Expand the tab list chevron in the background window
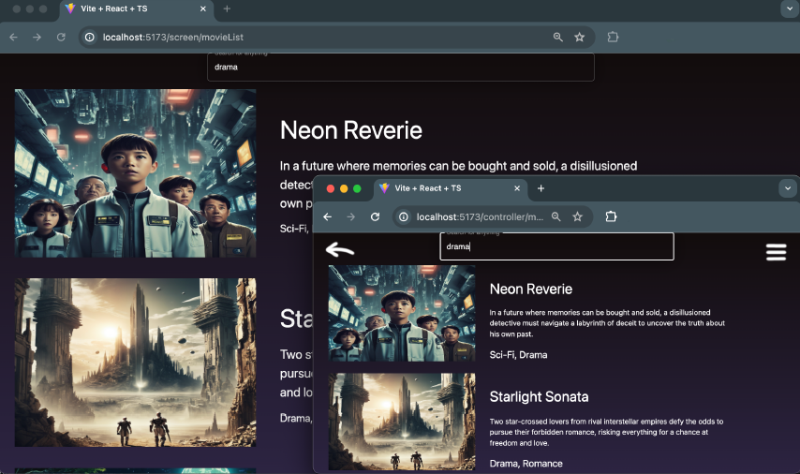The height and width of the screenshot is (474, 800). [787, 8]
